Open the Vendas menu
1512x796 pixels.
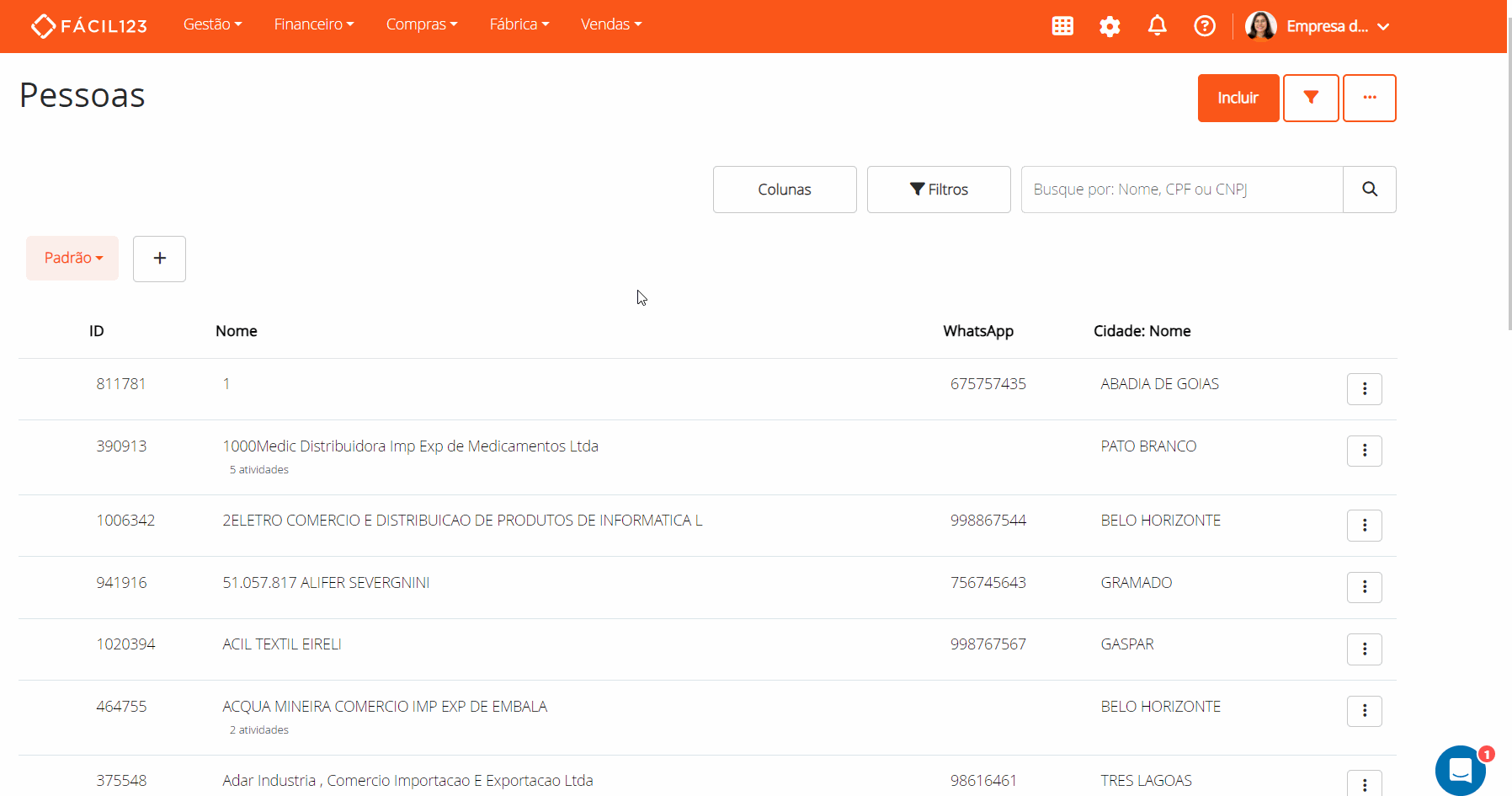pyautogui.click(x=610, y=24)
